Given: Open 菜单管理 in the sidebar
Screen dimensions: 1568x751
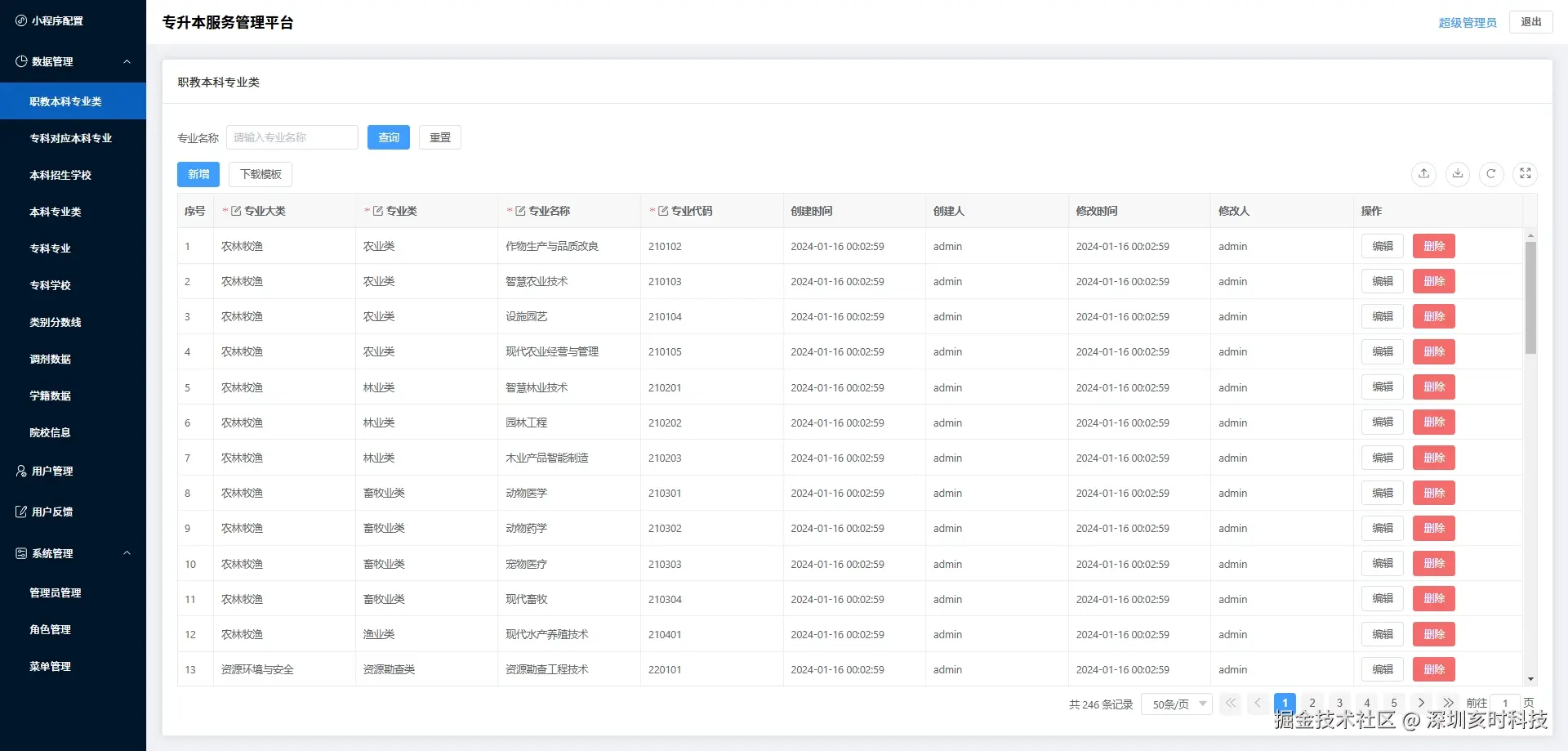Looking at the screenshot, I should point(73,666).
